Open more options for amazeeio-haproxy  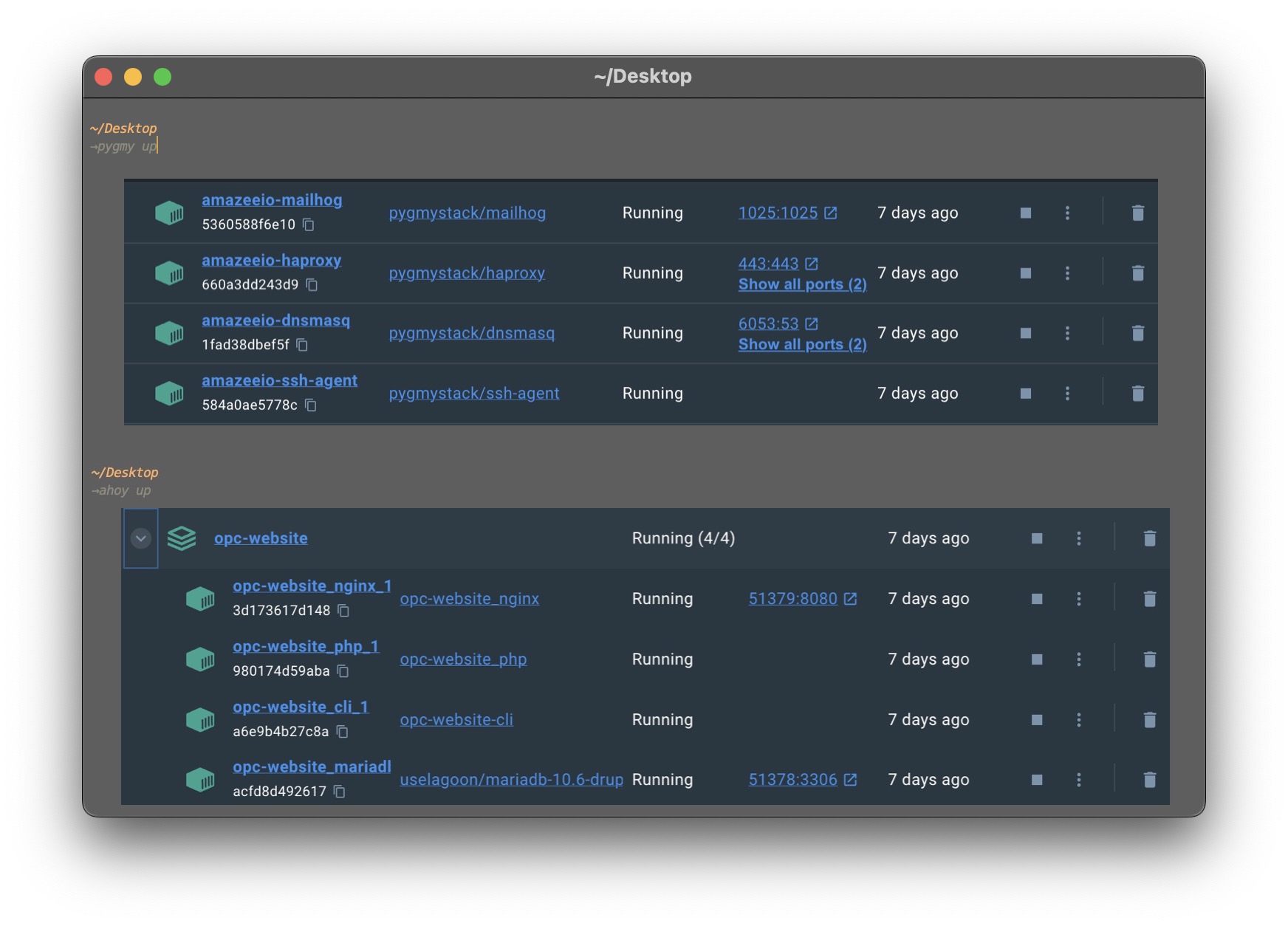(1067, 273)
